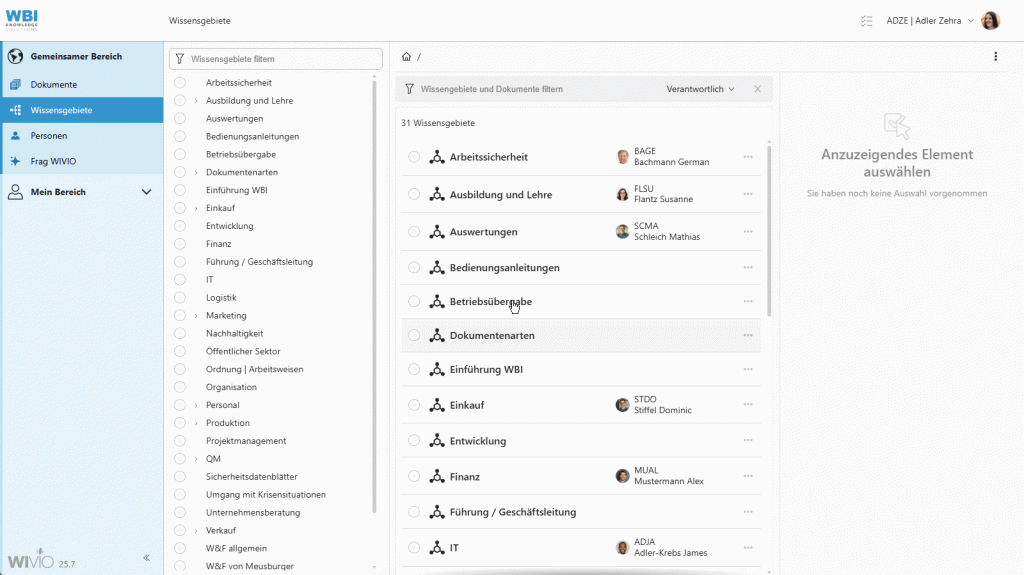1024x575 pixels.
Task: Open the Verantwortlich dropdown
Action: (x=700, y=89)
